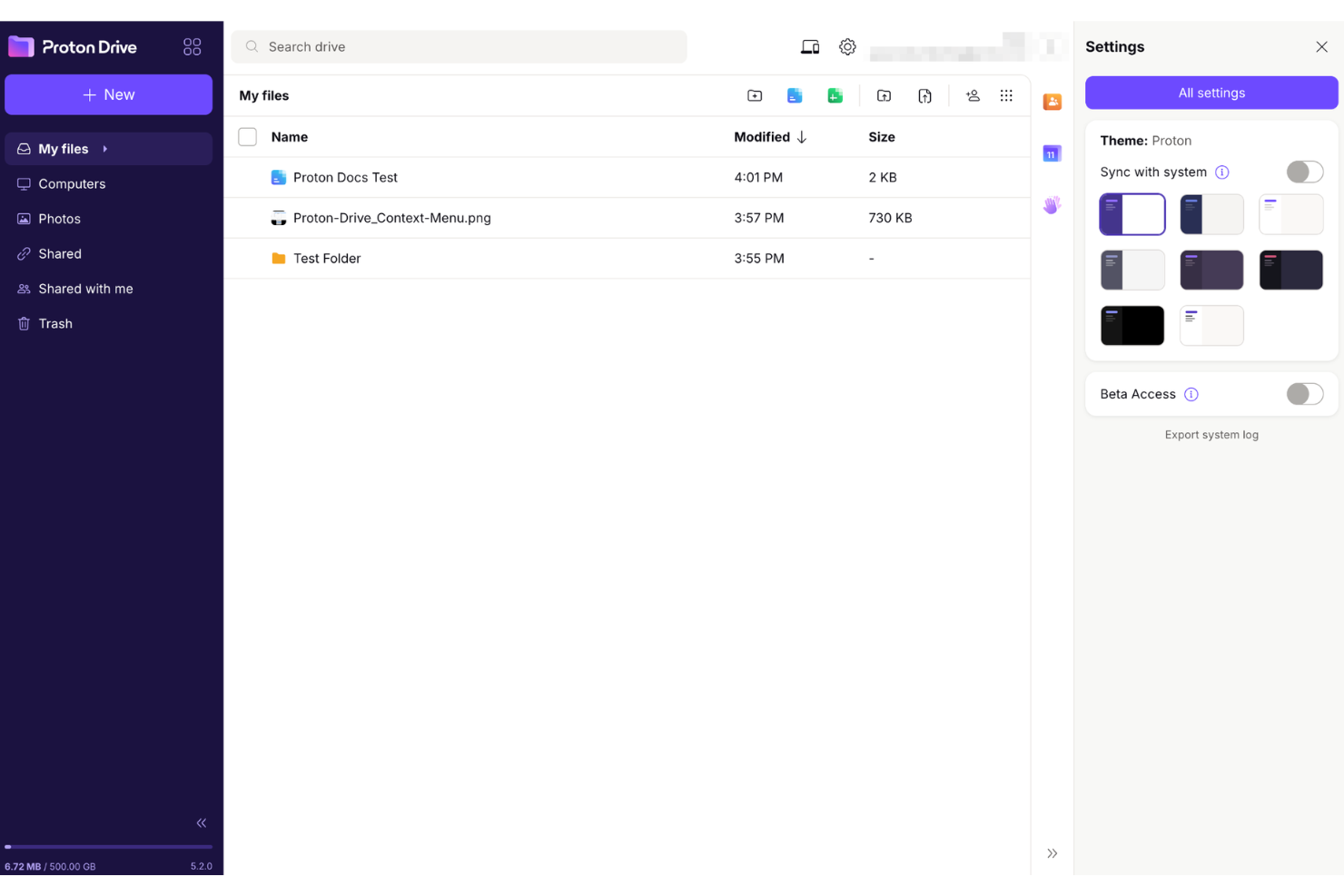
Task: Select the Proton theme swatch (purple sidebar)
Action: coord(1132,214)
